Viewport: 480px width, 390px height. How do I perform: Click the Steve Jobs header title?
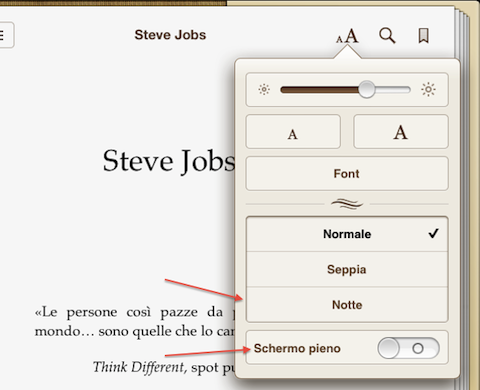click(x=170, y=35)
